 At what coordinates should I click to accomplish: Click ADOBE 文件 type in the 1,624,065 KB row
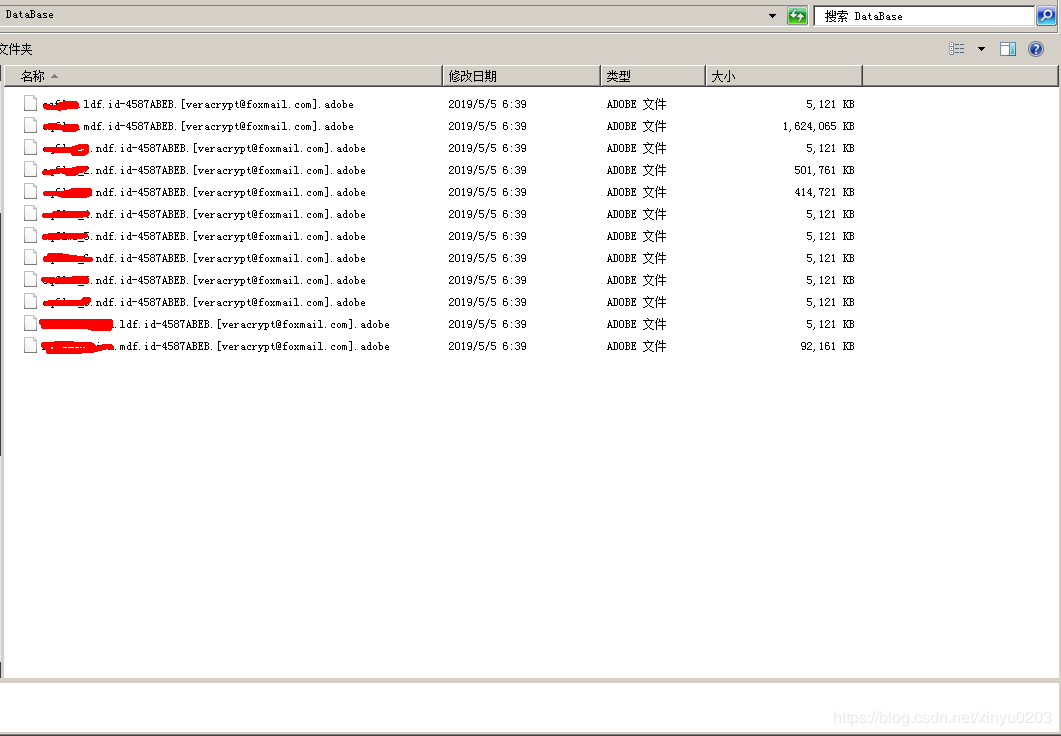pyautogui.click(x=636, y=126)
